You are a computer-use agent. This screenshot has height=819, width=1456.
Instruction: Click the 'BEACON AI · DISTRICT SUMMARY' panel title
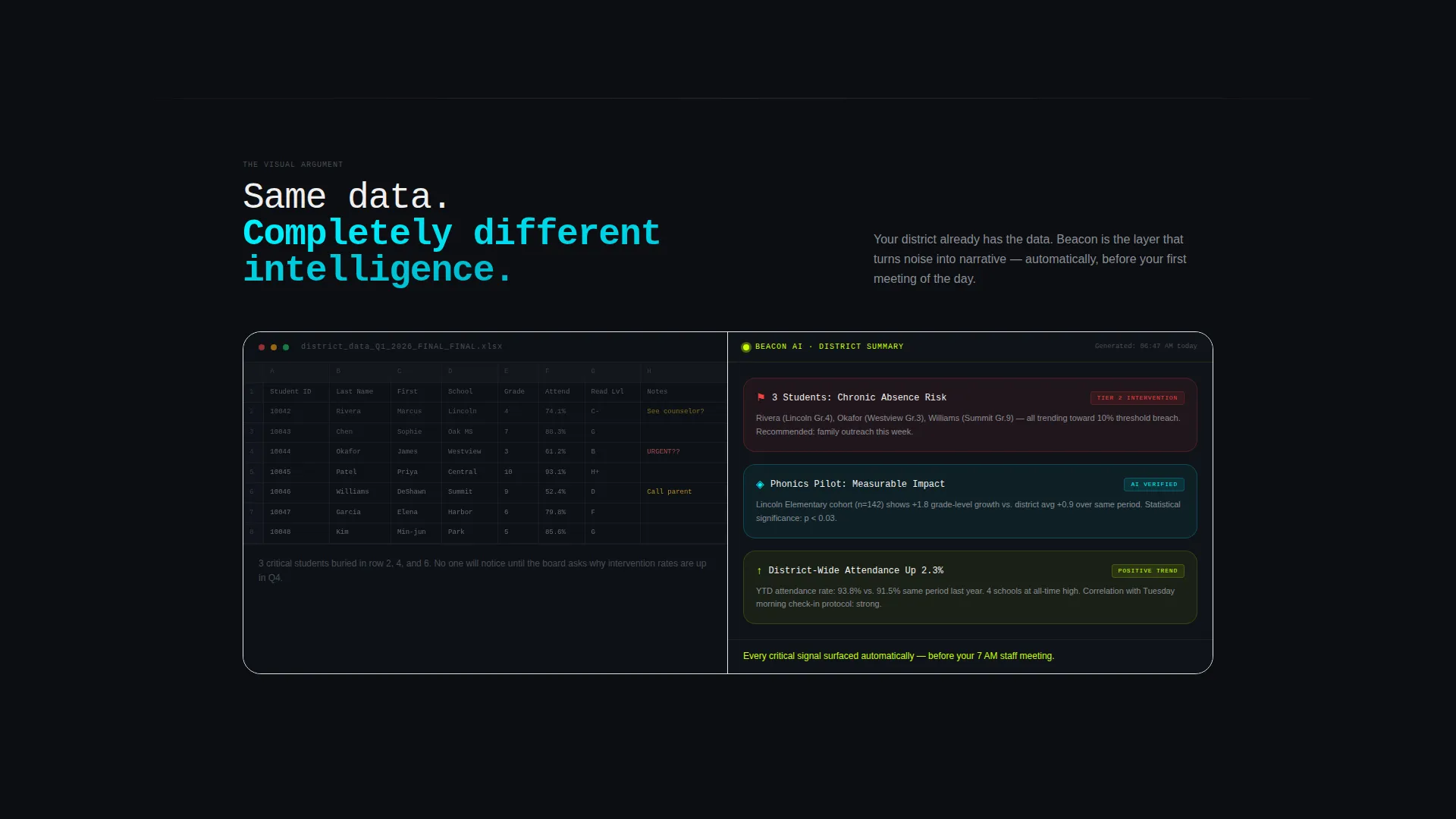(829, 347)
